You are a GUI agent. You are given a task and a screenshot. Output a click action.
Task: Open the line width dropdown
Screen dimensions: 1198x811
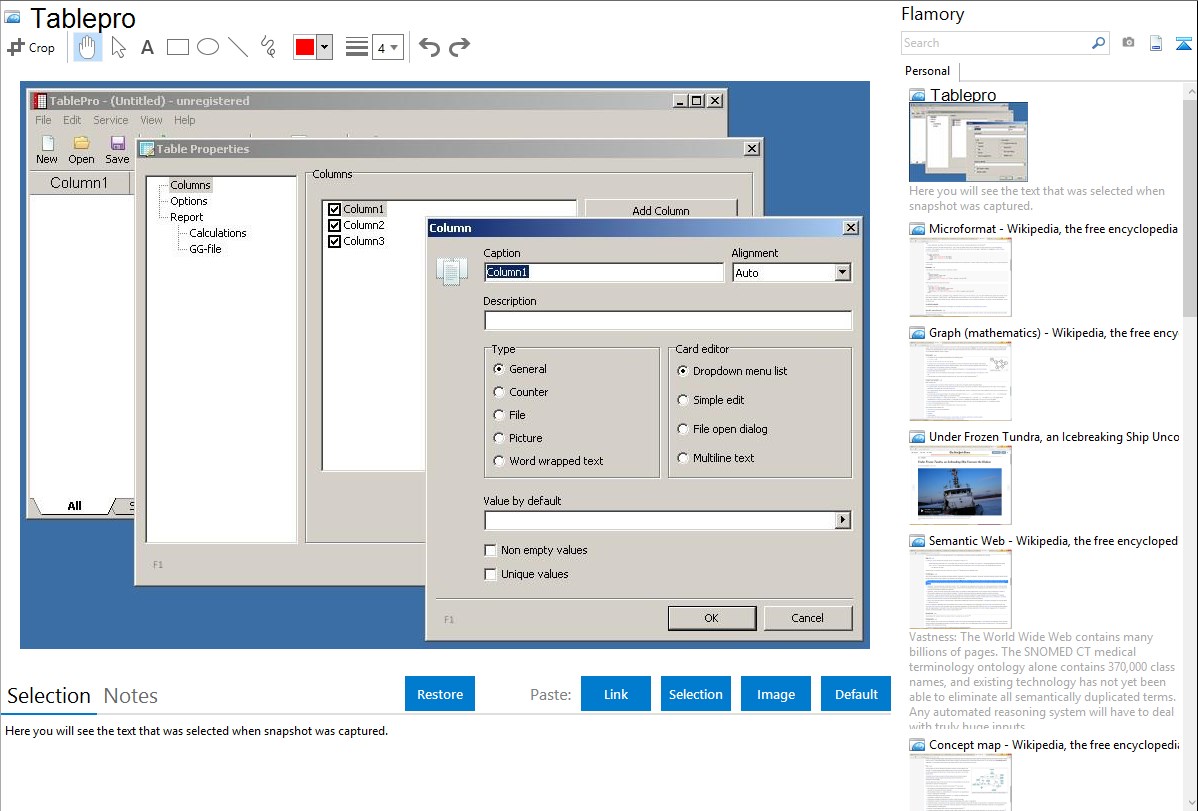[x=387, y=47]
